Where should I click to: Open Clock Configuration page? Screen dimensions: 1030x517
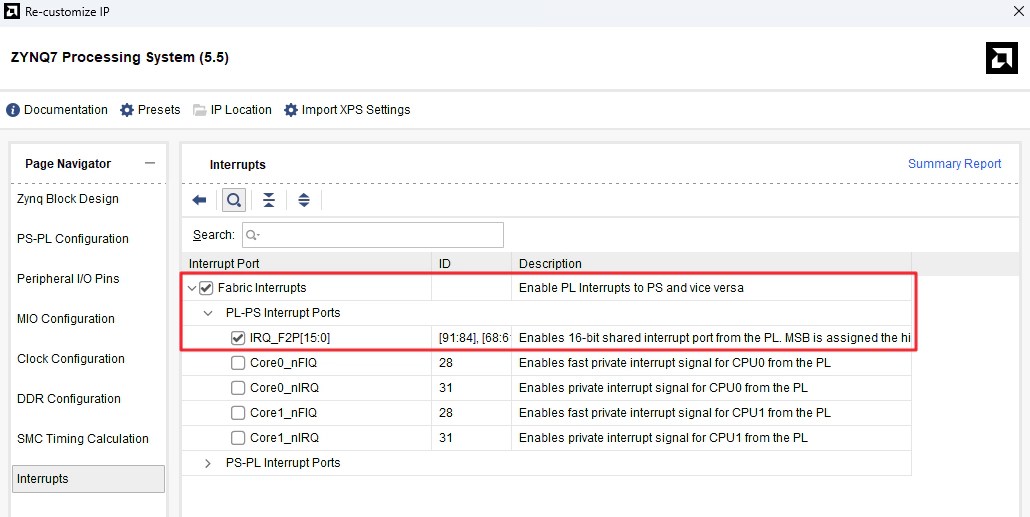click(71, 359)
